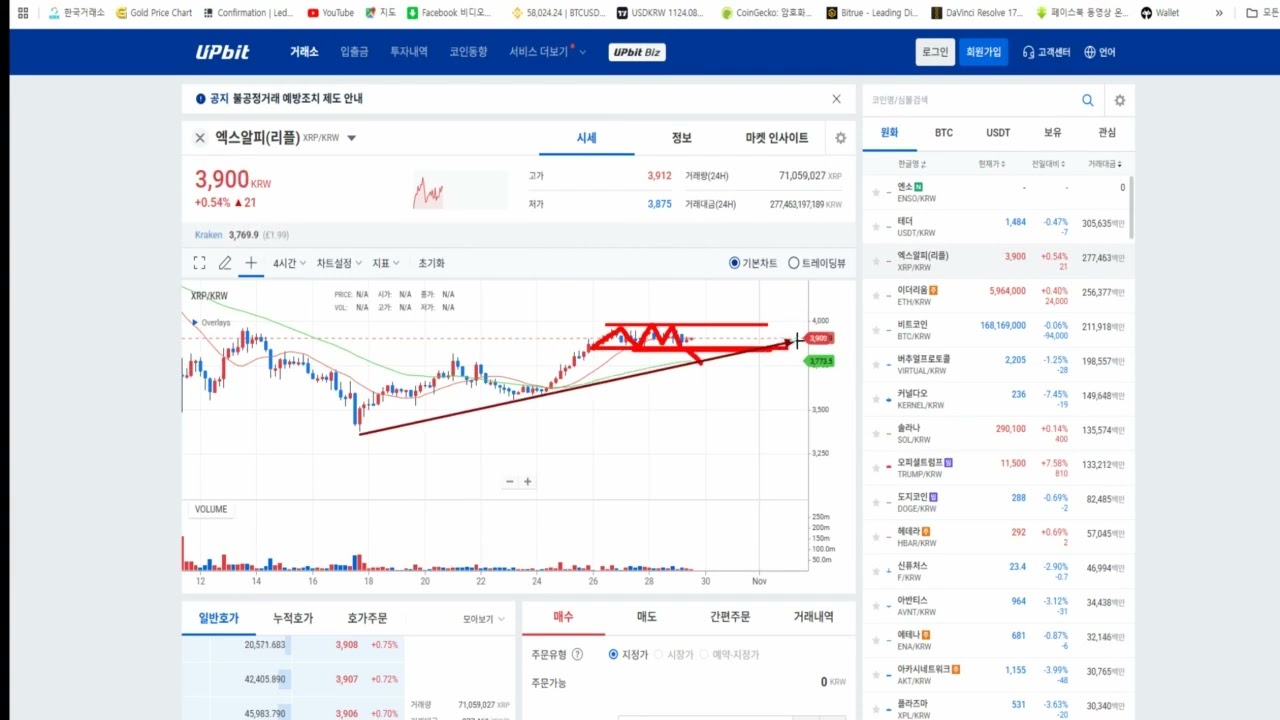Star the VIRTUAL/KRW row
Image resolution: width=1280 pixels, height=720 pixels.
tap(876, 364)
